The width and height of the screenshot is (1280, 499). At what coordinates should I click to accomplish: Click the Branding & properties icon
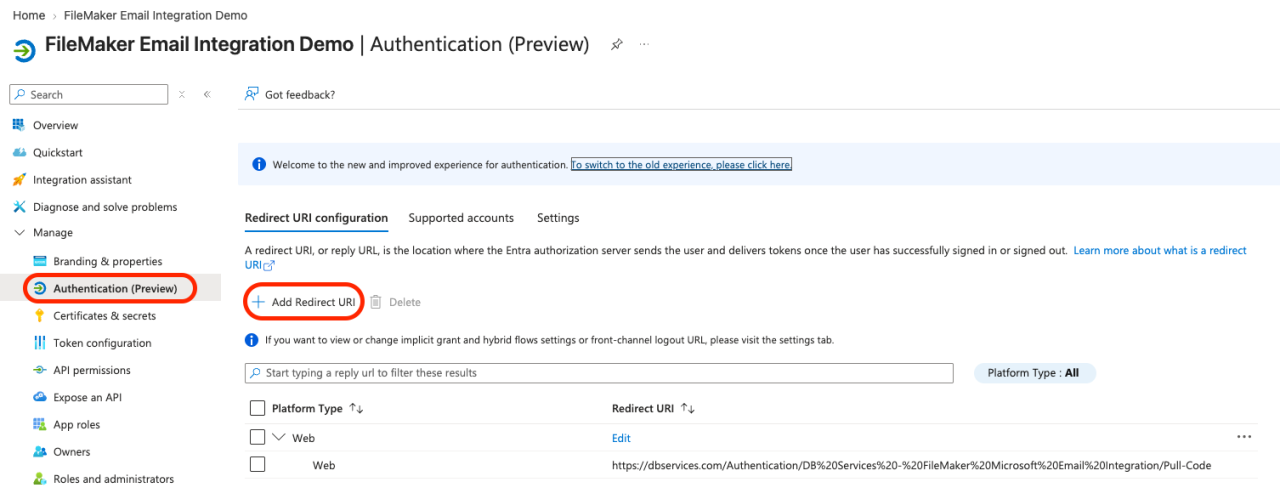[x=40, y=261]
